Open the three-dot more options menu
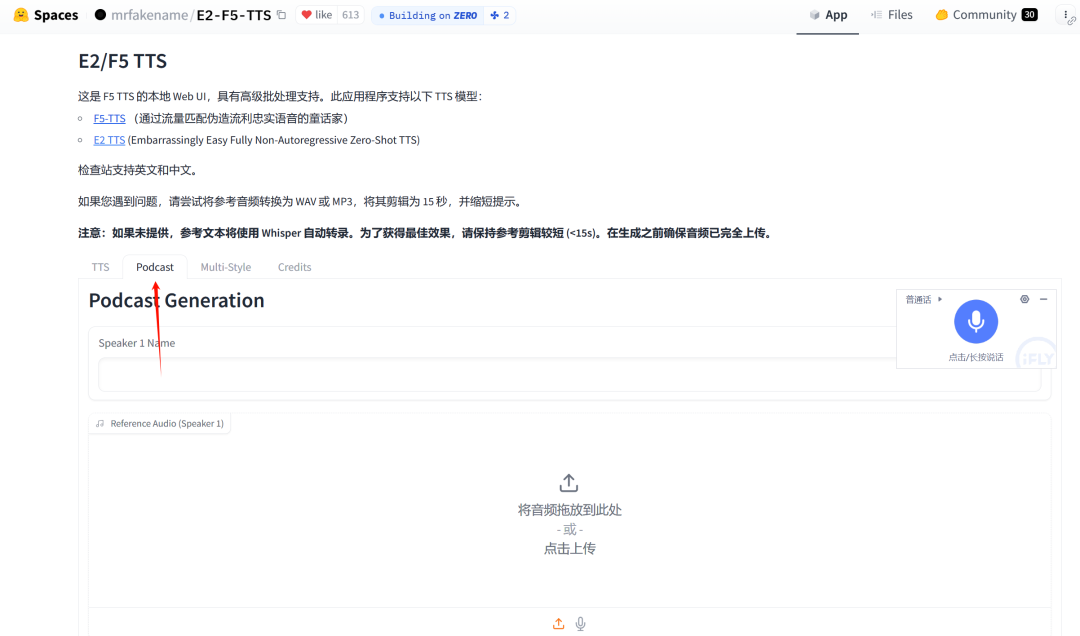This screenshot has height=636, width=1080. (1065, 15)
